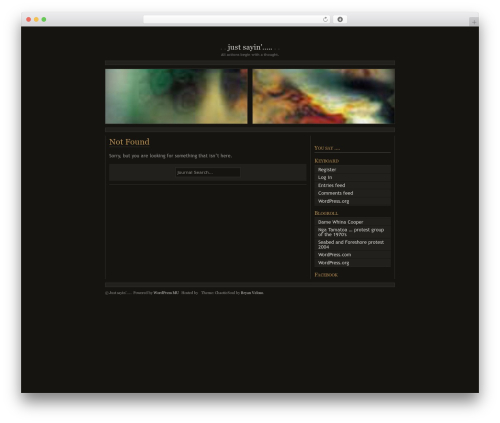
Task: Open the WordPress.com blogroll link
Action: (334, 255)
